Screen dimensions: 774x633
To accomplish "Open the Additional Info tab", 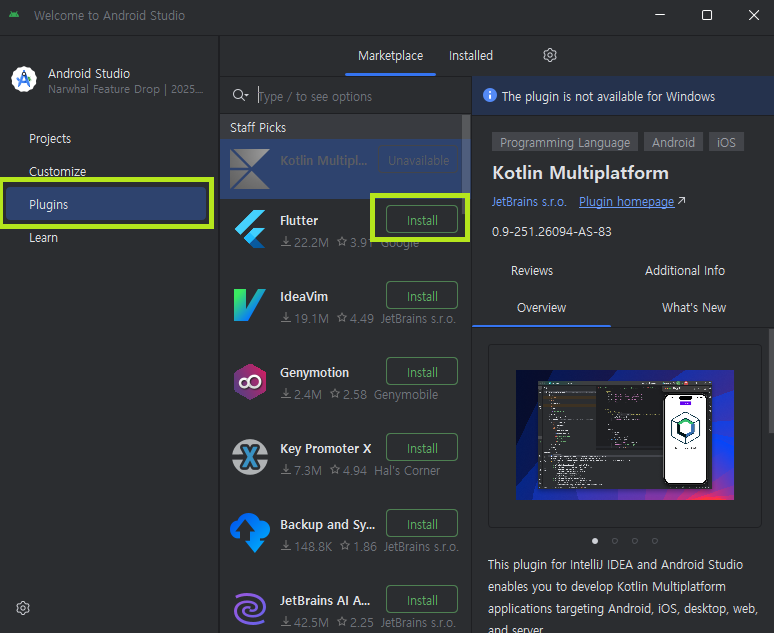I will click(x=685, y=271).
